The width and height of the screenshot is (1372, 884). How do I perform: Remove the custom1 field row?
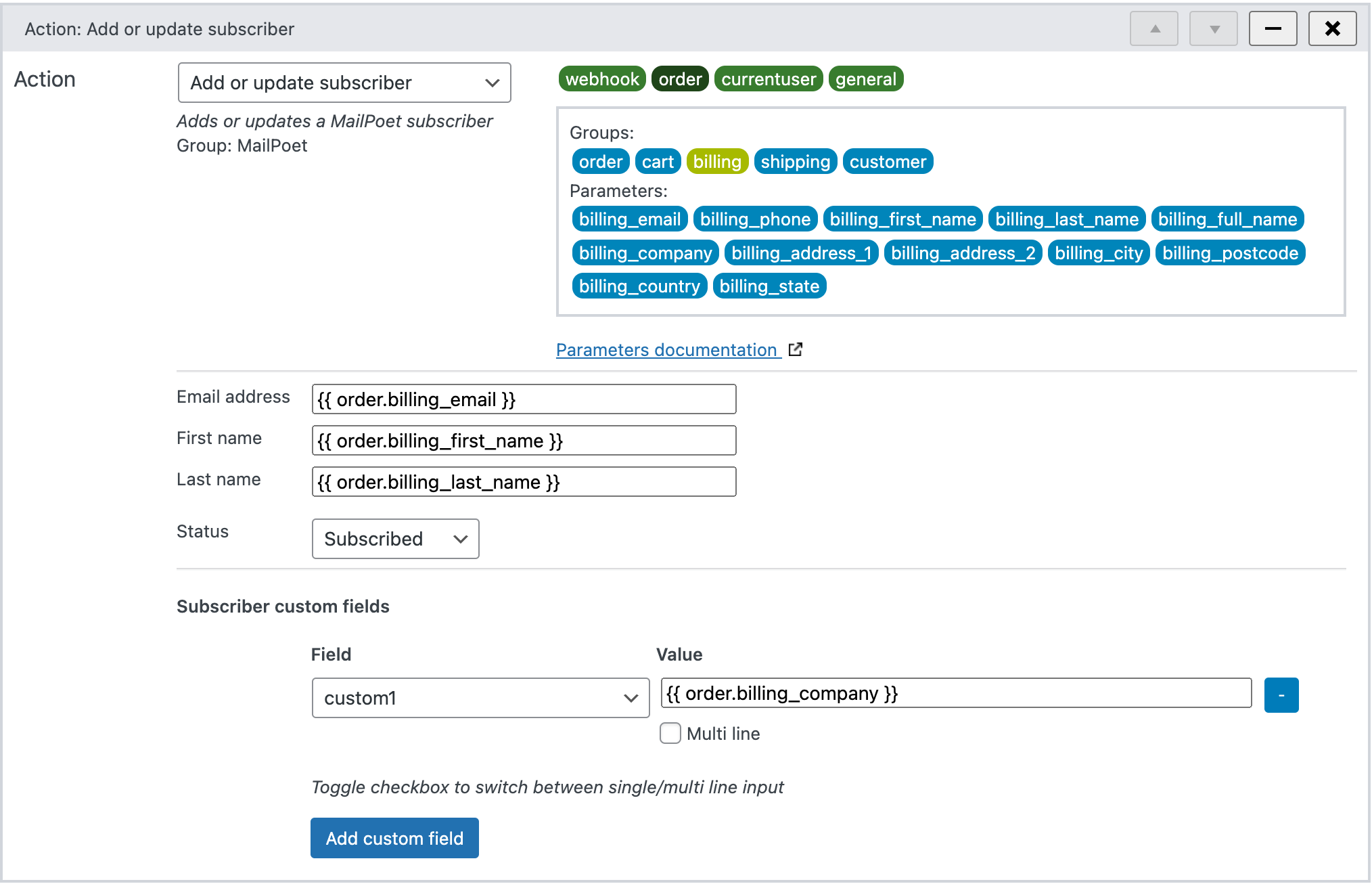[1281, 694]
